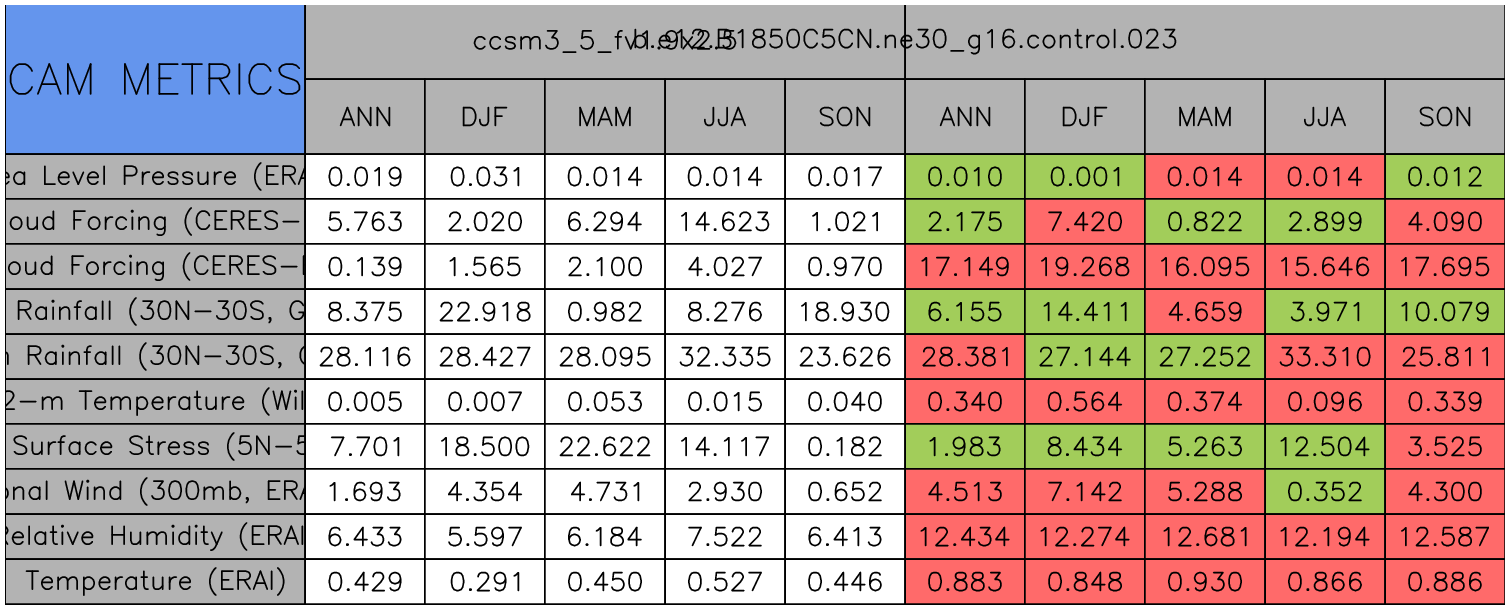This screenshot has width=1510, height=610.
Task: Click the Surface Stress row label
Action: tap(154, 446)
